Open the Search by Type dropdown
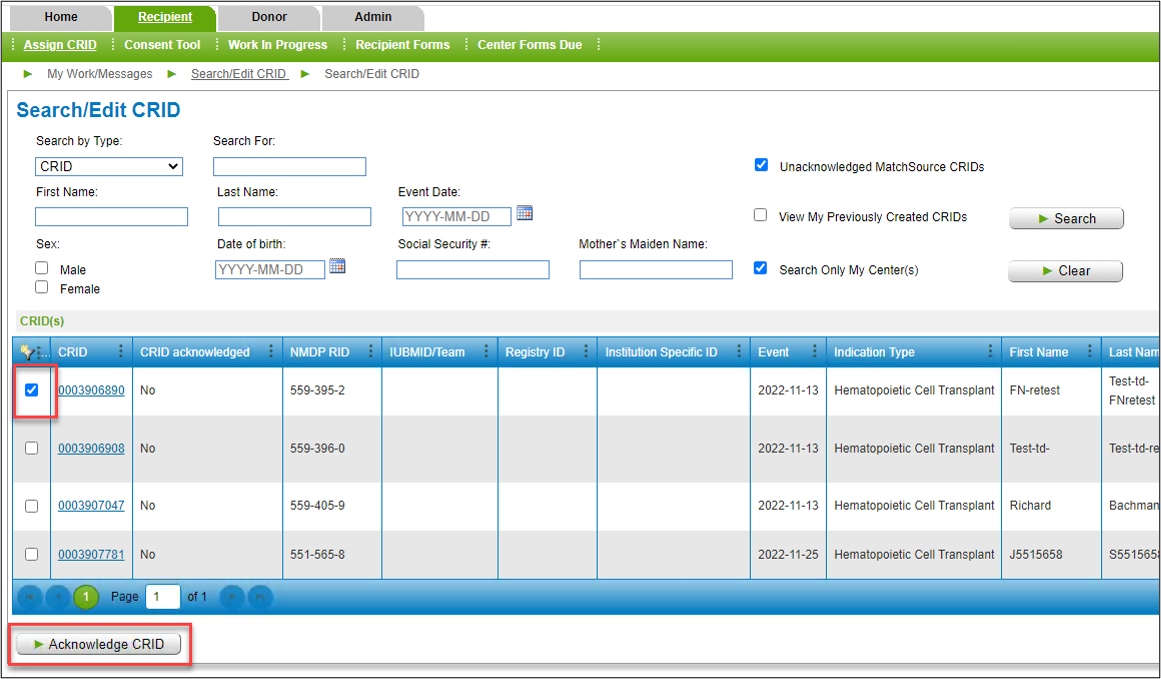Screen dimensions: 1161x679 tap(108, 166)
